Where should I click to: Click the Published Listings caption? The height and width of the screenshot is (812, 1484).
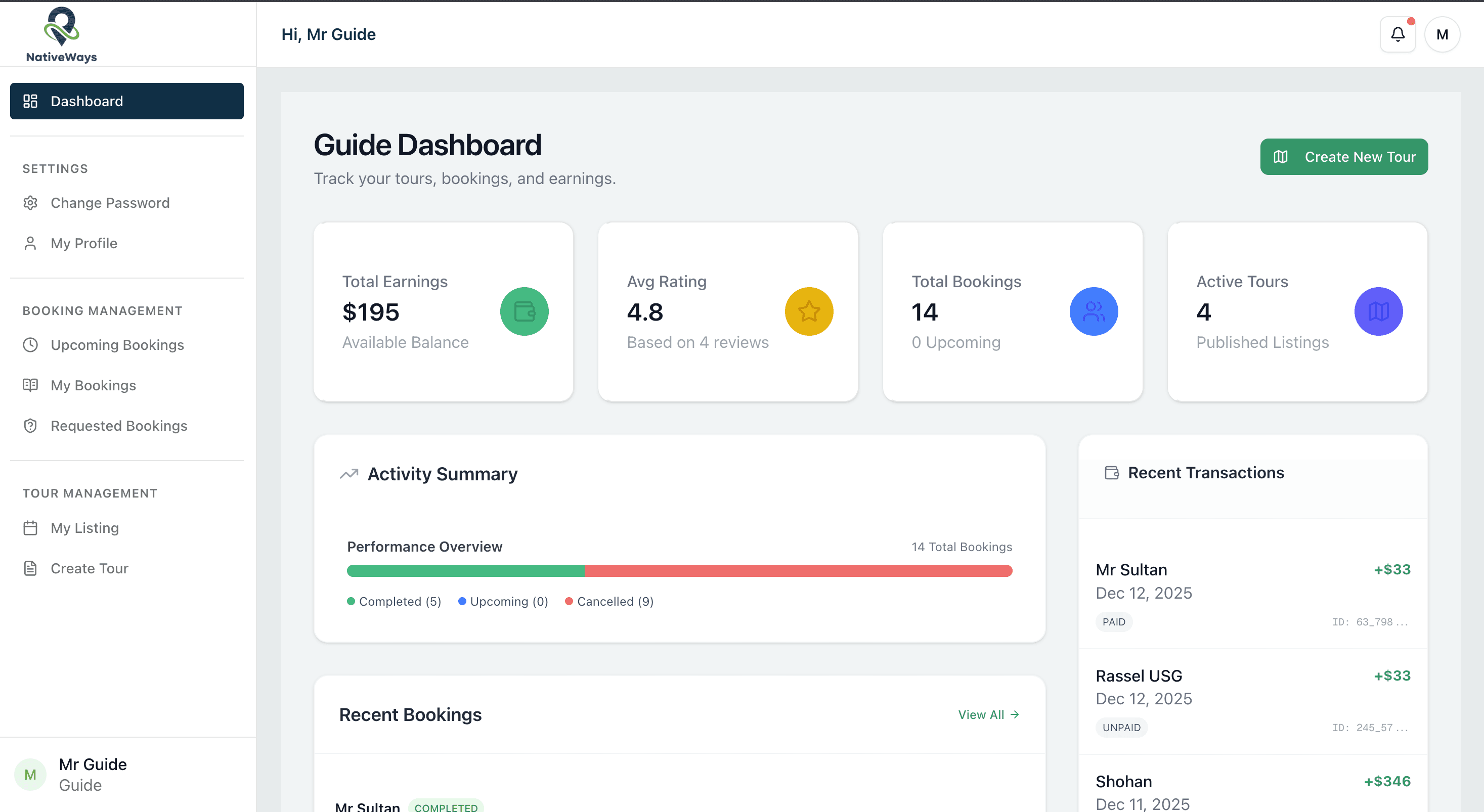pos(1263,342)
